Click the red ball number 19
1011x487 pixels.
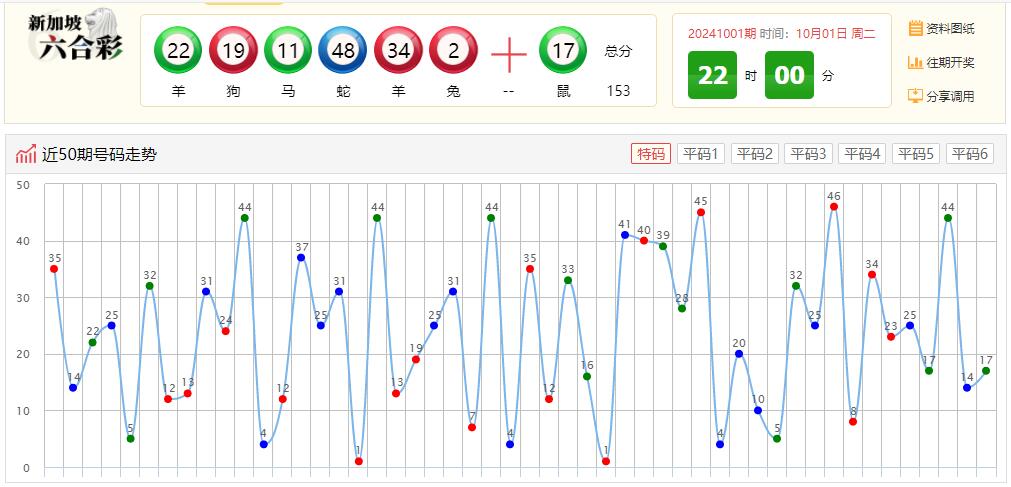click(233, 51)
